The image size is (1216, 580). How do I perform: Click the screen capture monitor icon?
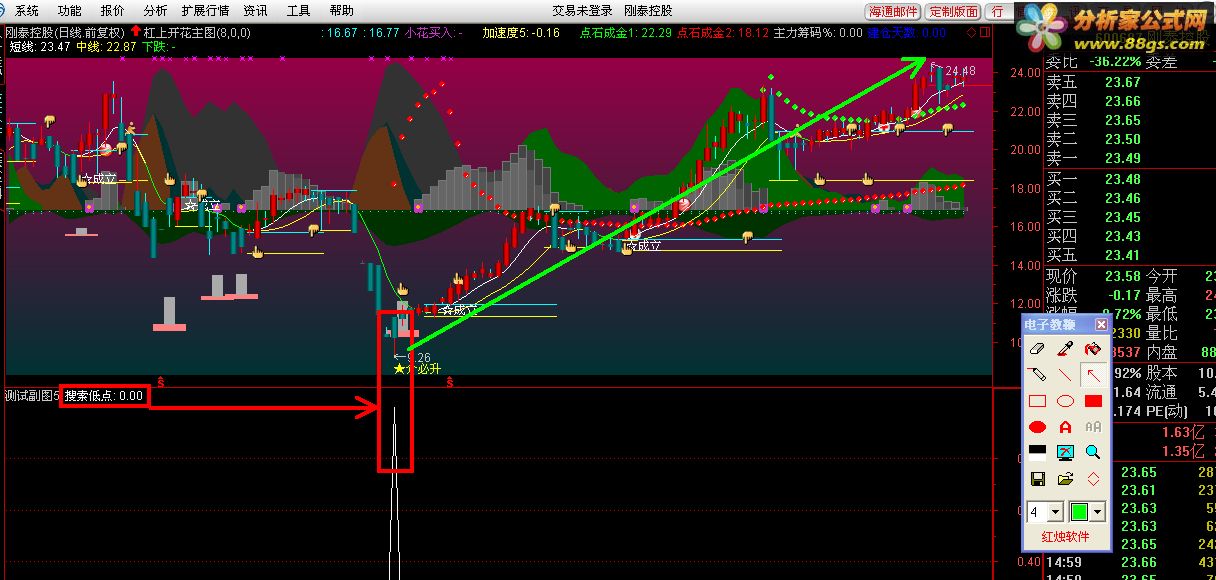pos(1065,452)
